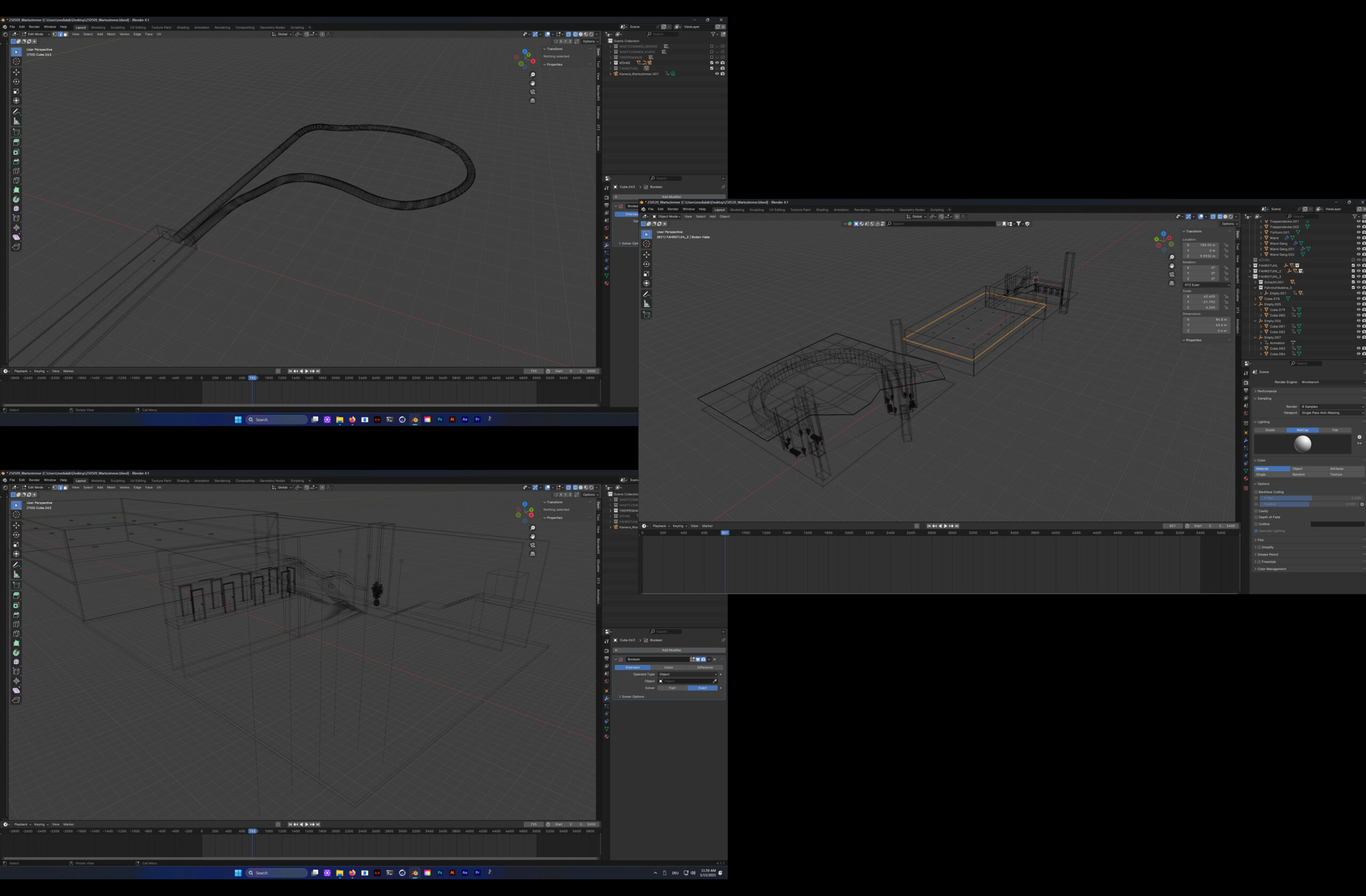Click the zoom magnifier gizmo in the upper viewport
1366x896 pixels.
pos(533,75)
